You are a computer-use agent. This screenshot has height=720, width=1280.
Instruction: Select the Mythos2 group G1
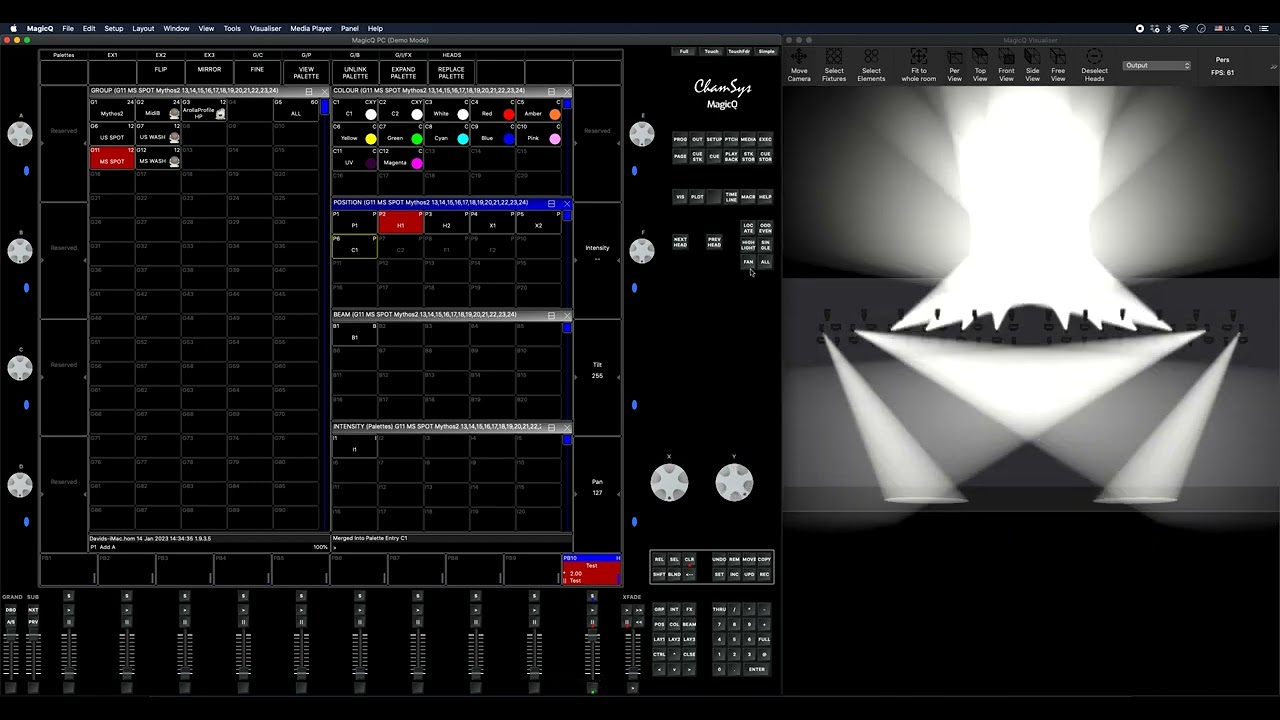[x=112, y=110]
